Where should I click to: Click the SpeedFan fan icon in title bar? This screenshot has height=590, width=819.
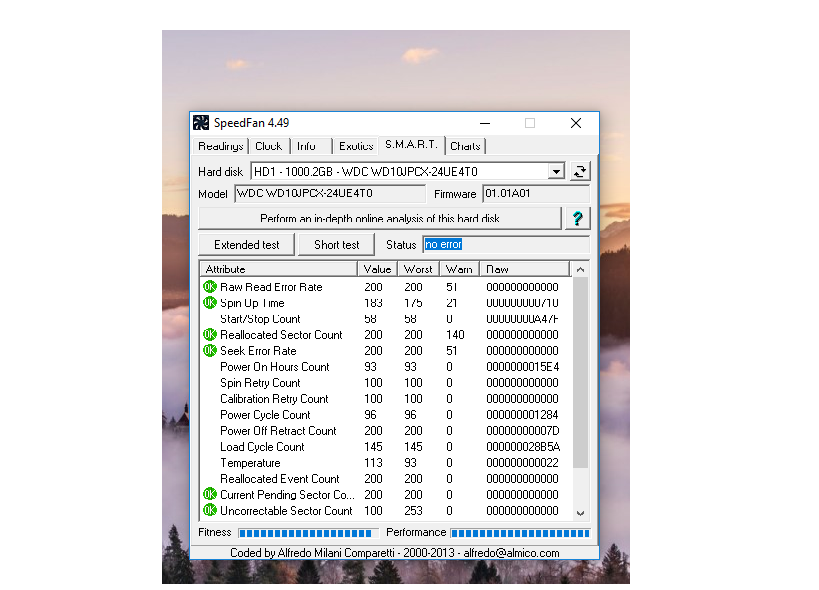coord(201,123)
